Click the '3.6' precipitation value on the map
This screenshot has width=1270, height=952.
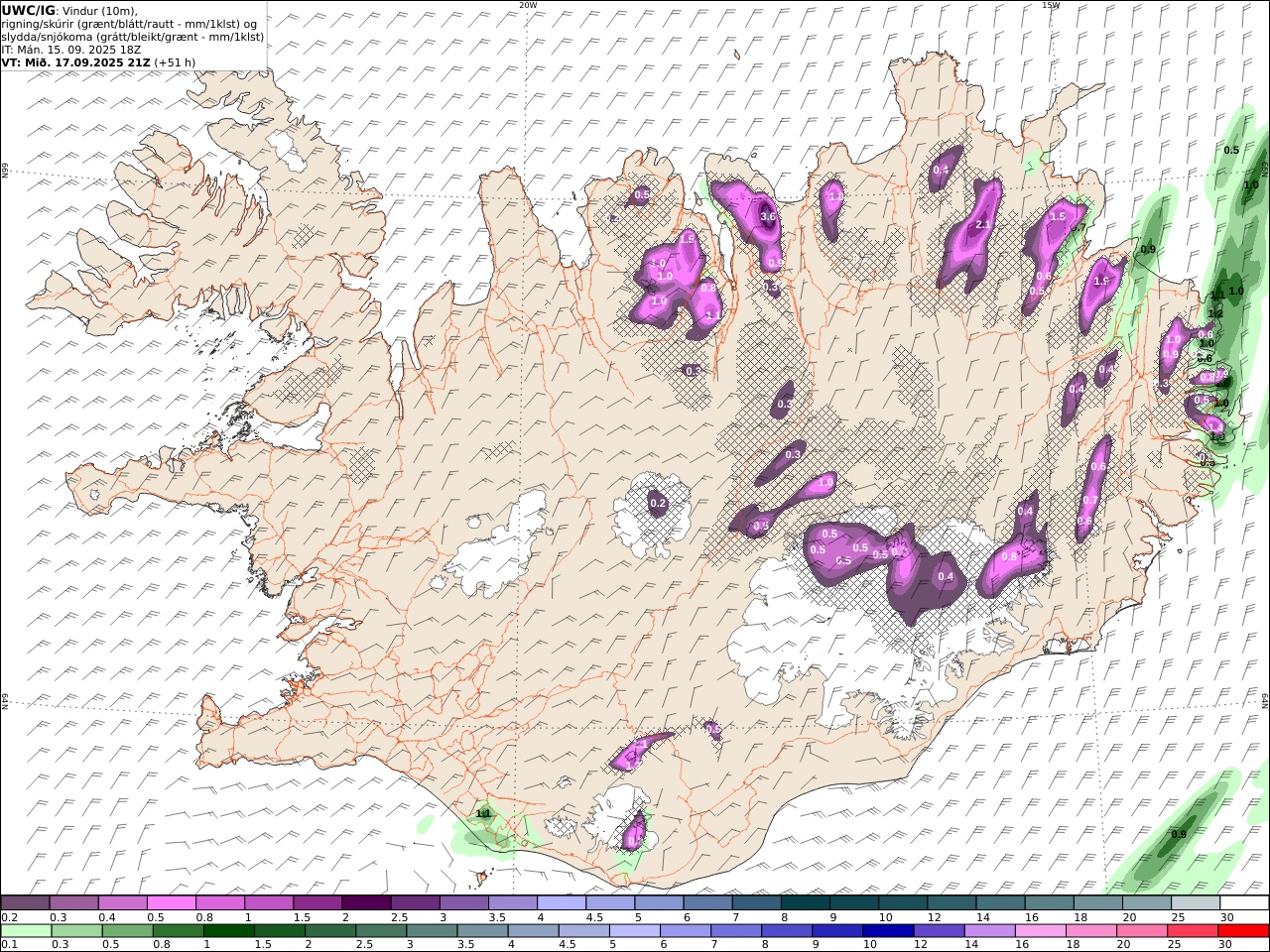[x=767, y=216]
